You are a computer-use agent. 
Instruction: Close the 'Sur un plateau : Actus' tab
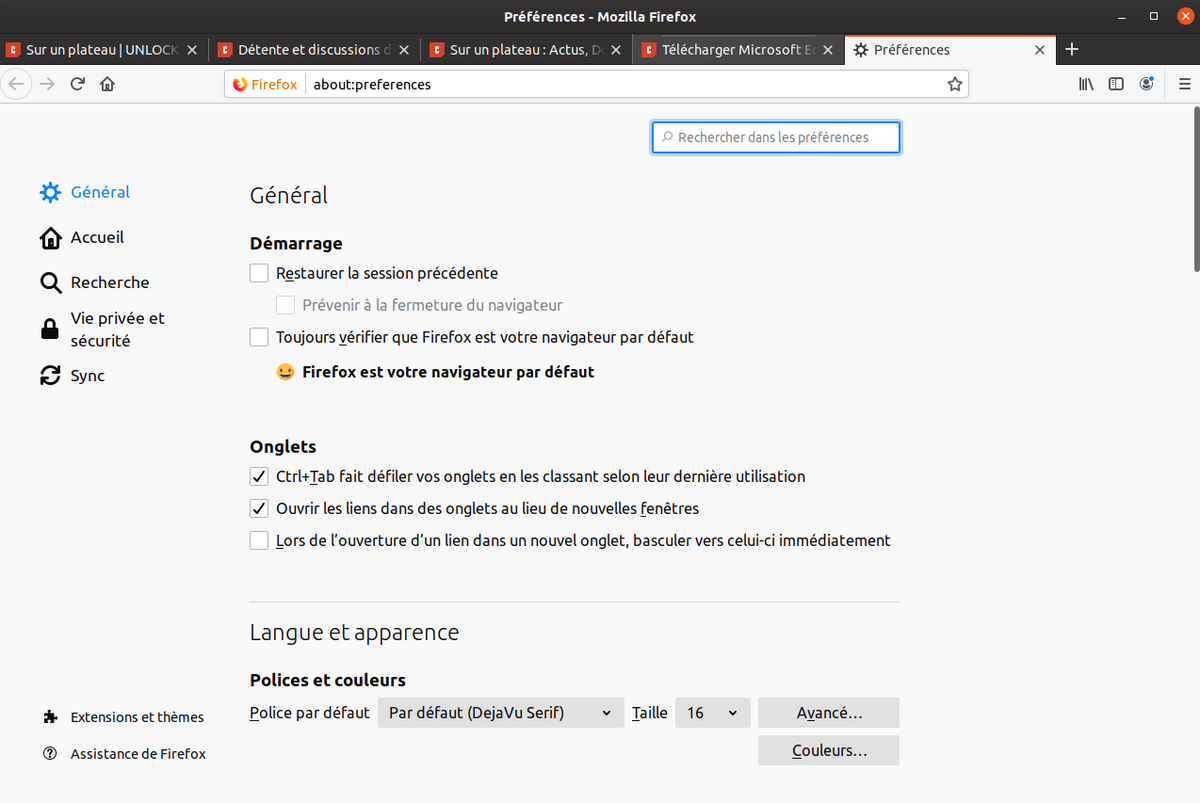(x=615, y=50)
